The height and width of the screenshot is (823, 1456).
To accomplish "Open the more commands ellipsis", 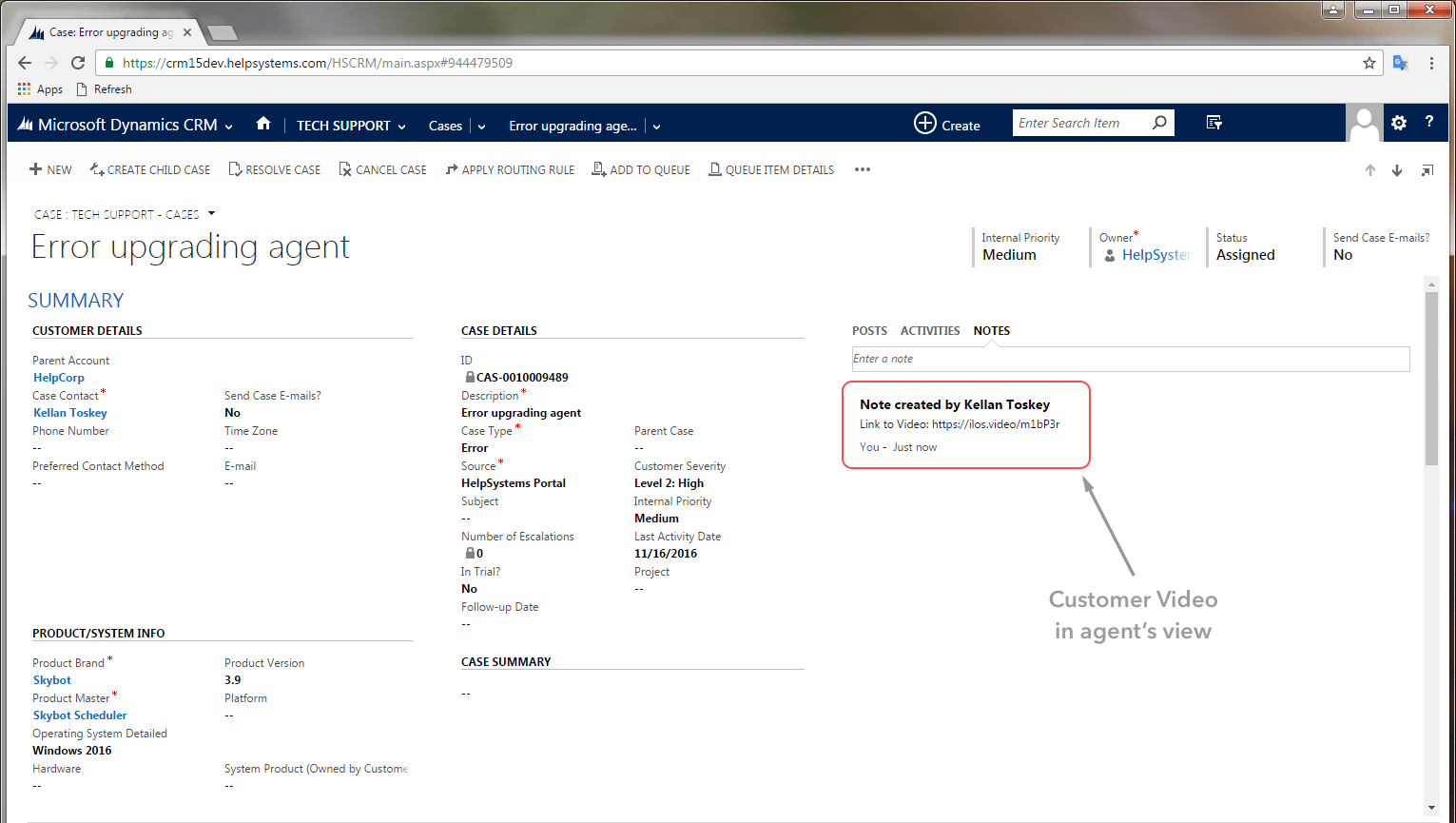I will click(863, 169).
